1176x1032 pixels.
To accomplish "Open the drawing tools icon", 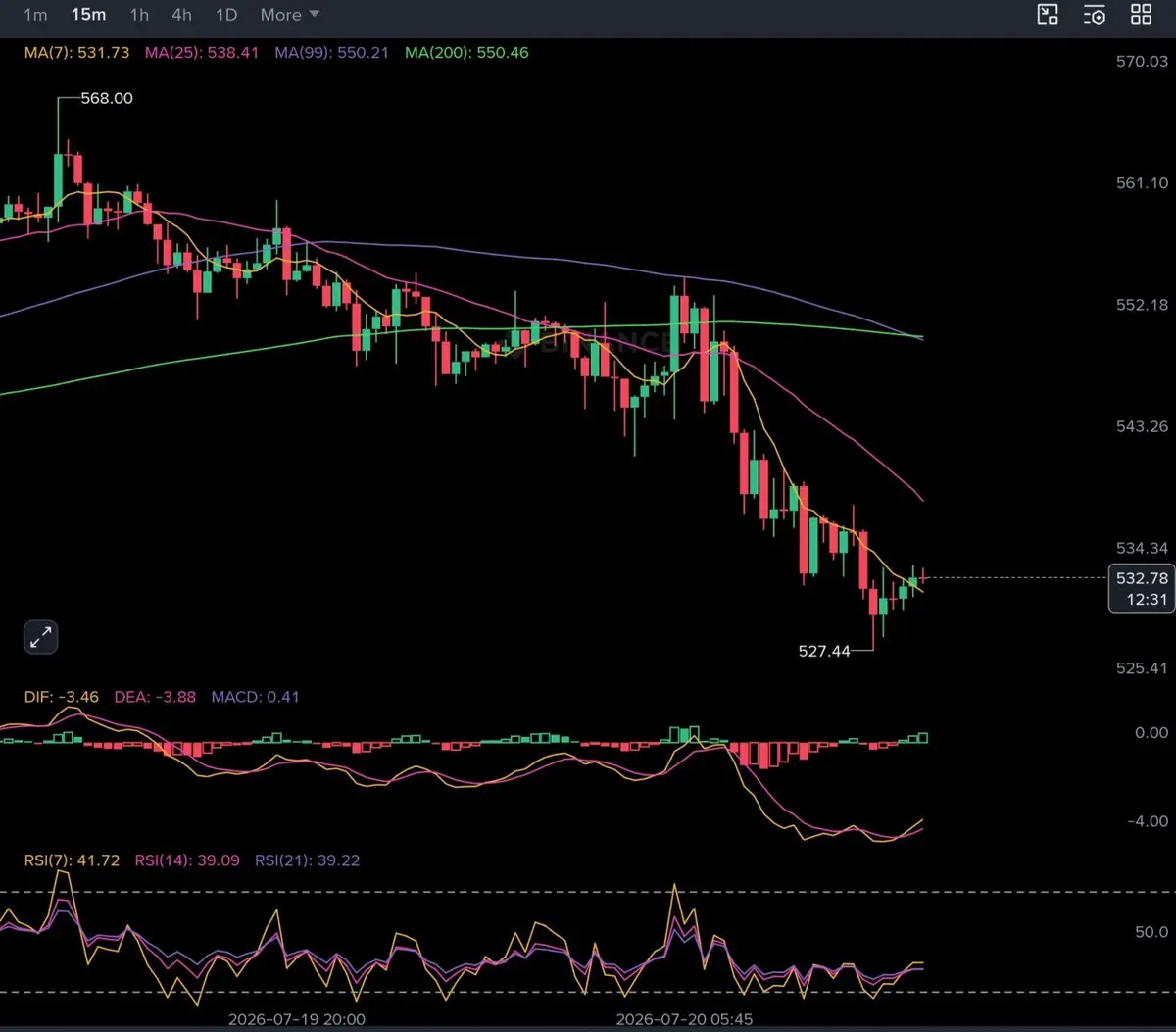I will pos(1048,14).
